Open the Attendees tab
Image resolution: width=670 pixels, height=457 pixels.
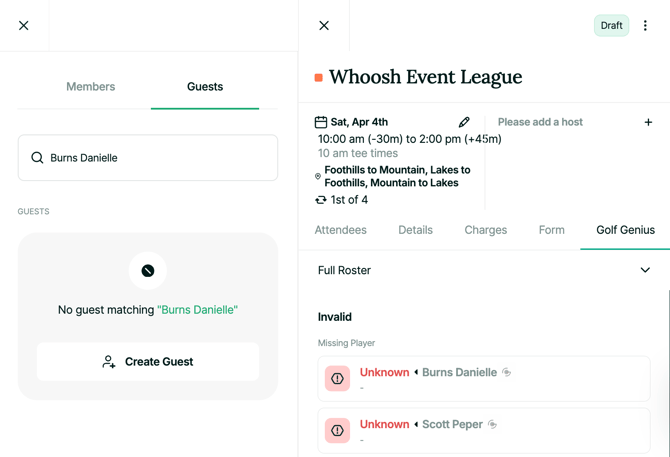(340, 230)
